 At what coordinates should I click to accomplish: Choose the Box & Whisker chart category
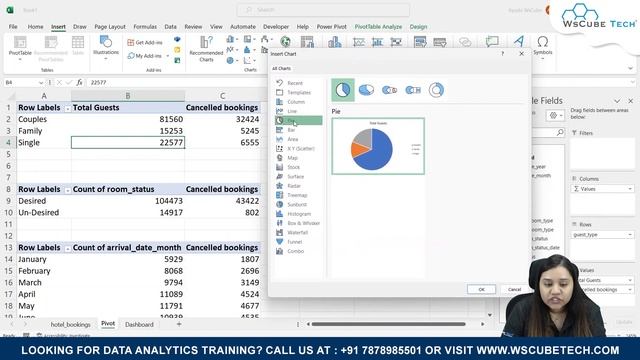(x=303, y=224)
